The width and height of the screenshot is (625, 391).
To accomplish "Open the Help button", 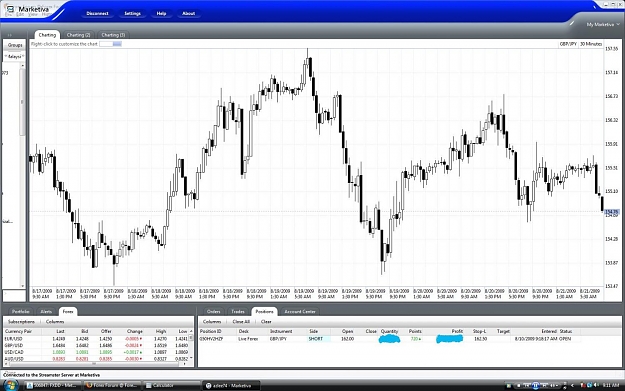I will (x=161, y=14).
